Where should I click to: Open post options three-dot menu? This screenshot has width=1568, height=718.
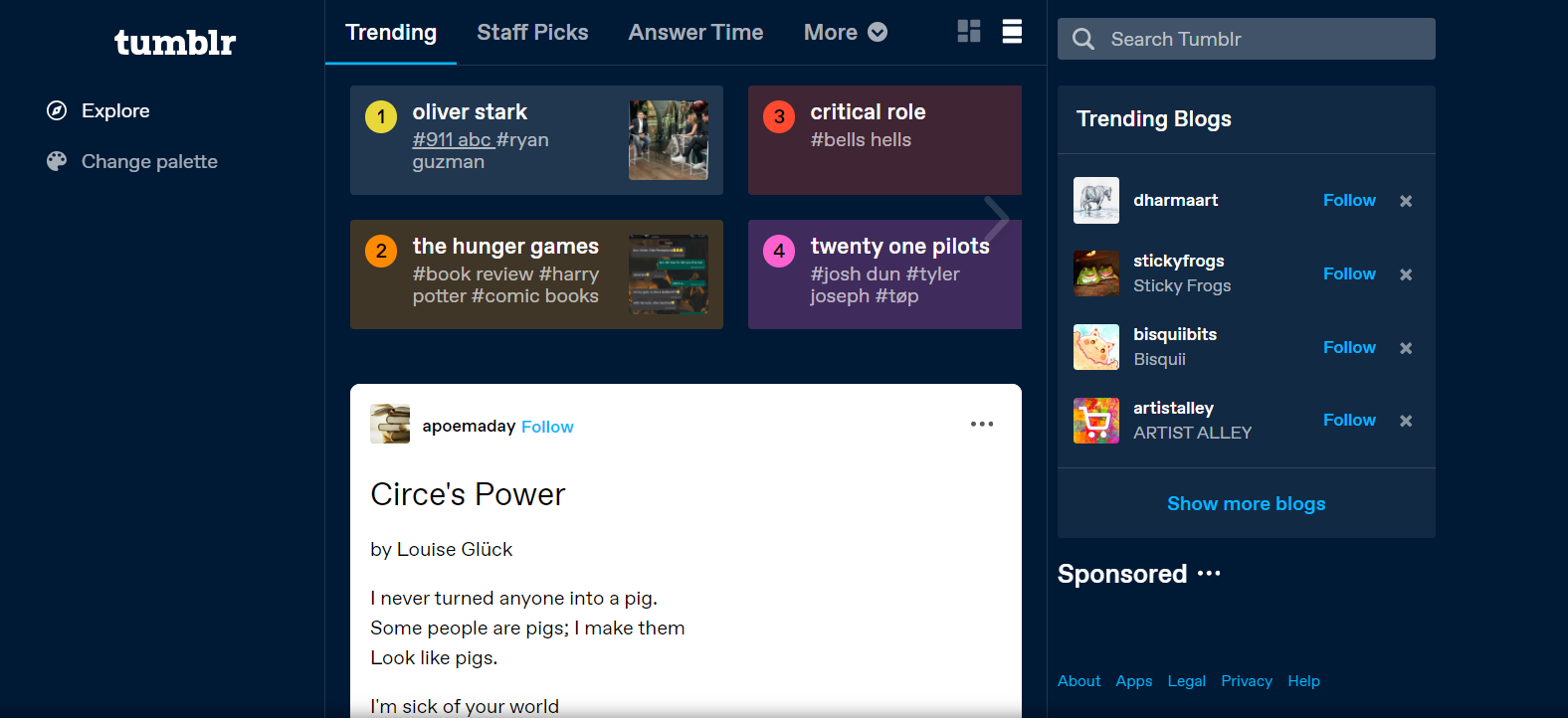[x=982, y=424]
